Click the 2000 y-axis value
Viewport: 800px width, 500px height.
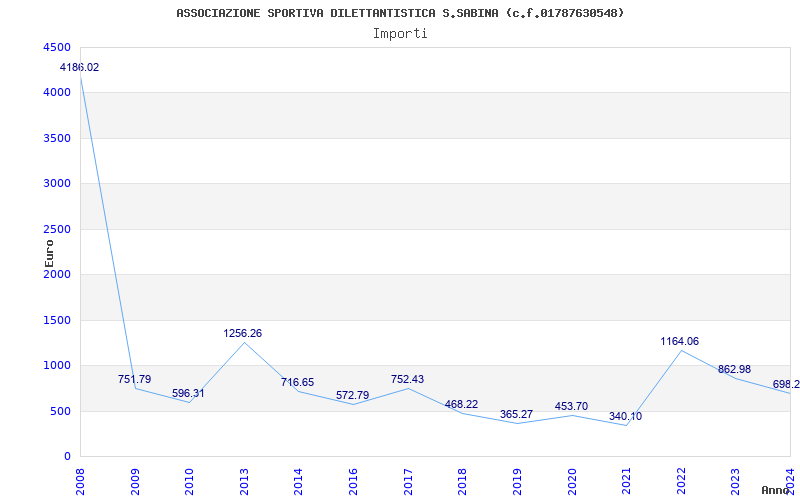[58, 274]
